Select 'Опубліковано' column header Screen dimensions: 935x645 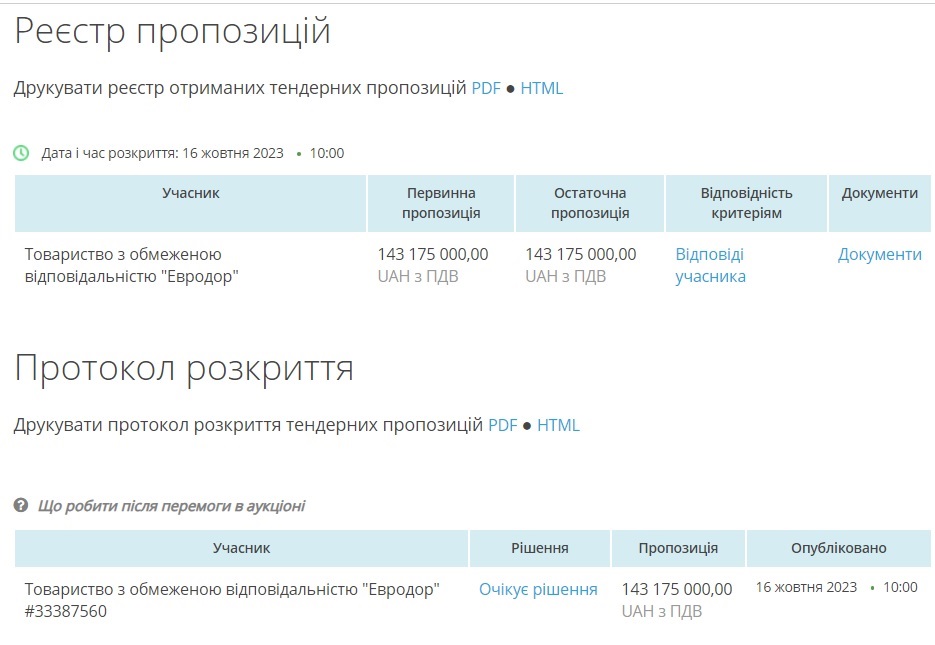point(838,548)
